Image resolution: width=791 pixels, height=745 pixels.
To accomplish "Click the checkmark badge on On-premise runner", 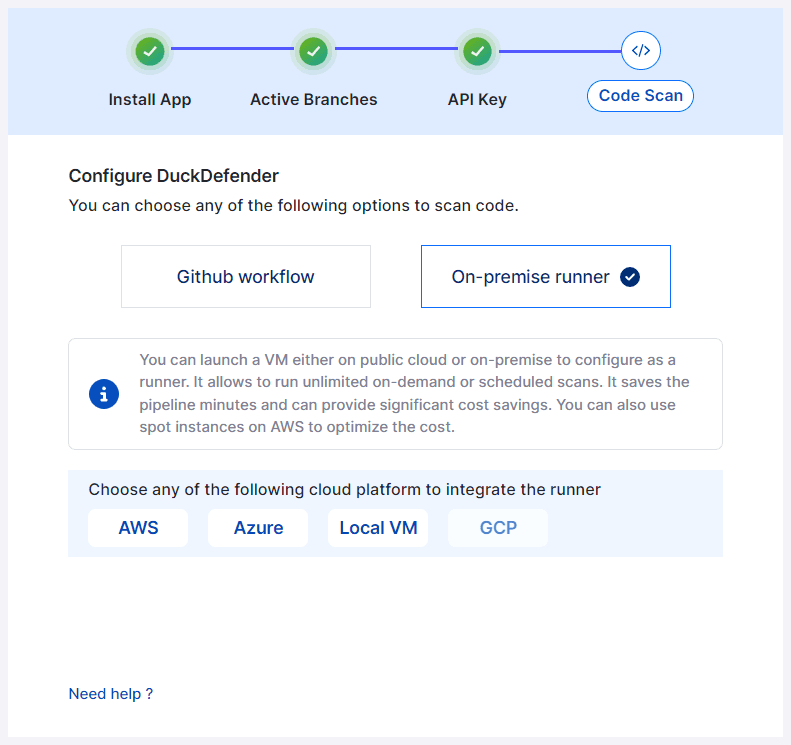I will pos(630,277).
